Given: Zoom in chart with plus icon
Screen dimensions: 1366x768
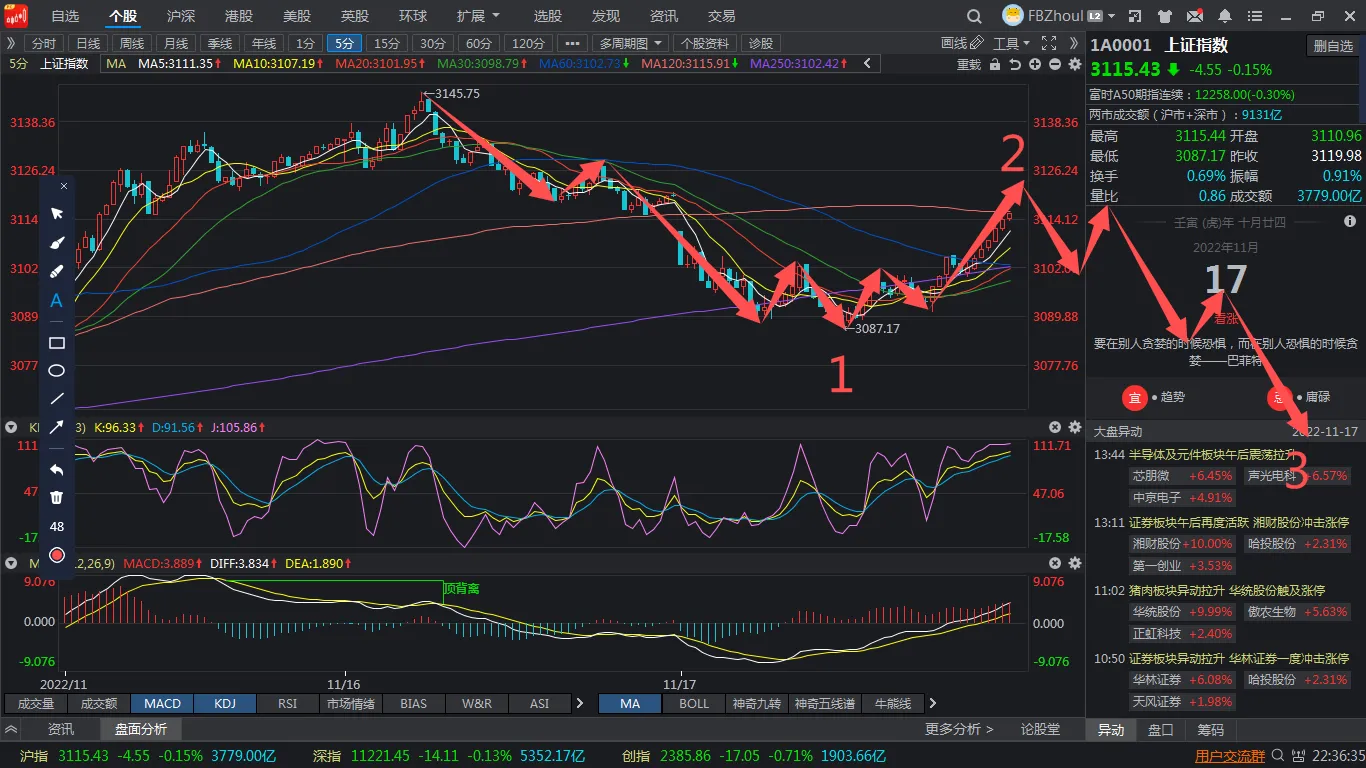Looking at the screenshot, I should [1035, 63].
